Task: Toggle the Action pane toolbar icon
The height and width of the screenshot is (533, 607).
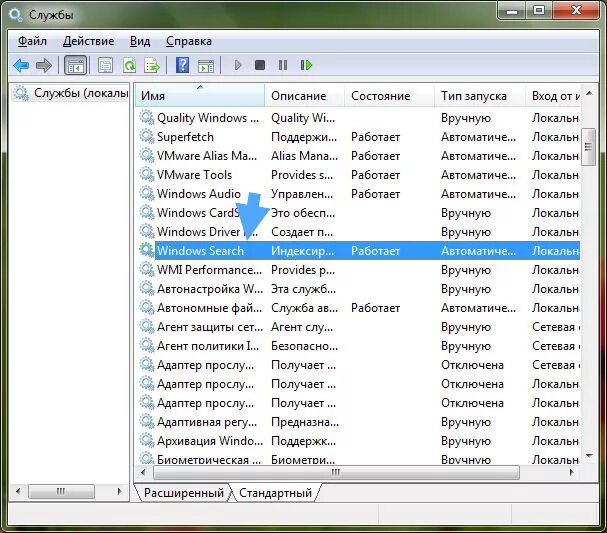Action: (206, 65)
